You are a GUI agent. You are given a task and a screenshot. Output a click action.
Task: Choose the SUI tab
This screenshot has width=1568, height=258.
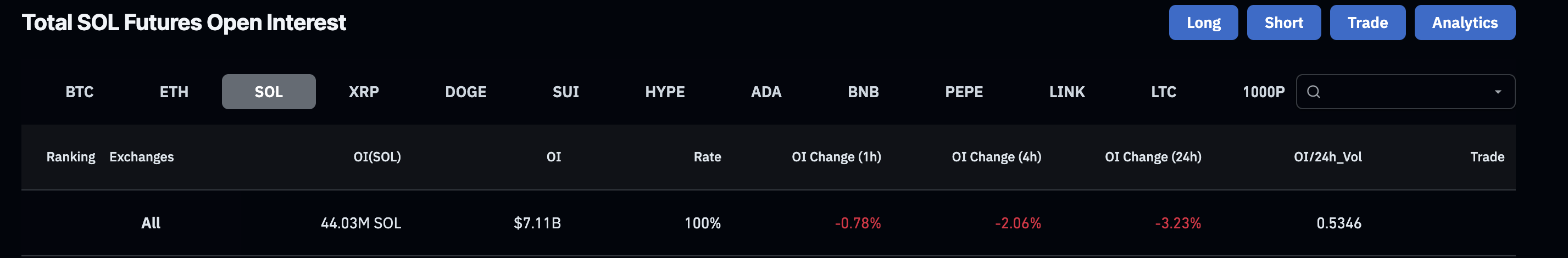[x=565, y=92]
